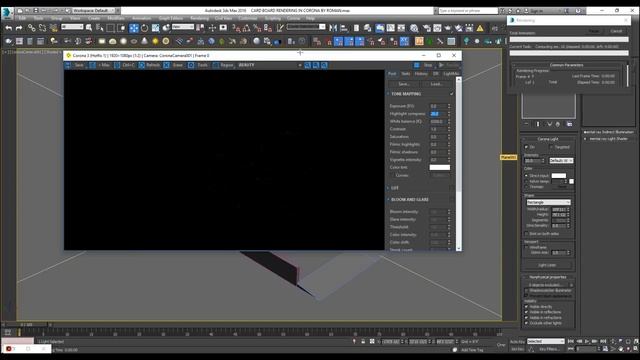The height and width of the screenshot is (360, 640).
Task: Collapse the BLOOM AND GLARE section
Action: coord(388,200)
